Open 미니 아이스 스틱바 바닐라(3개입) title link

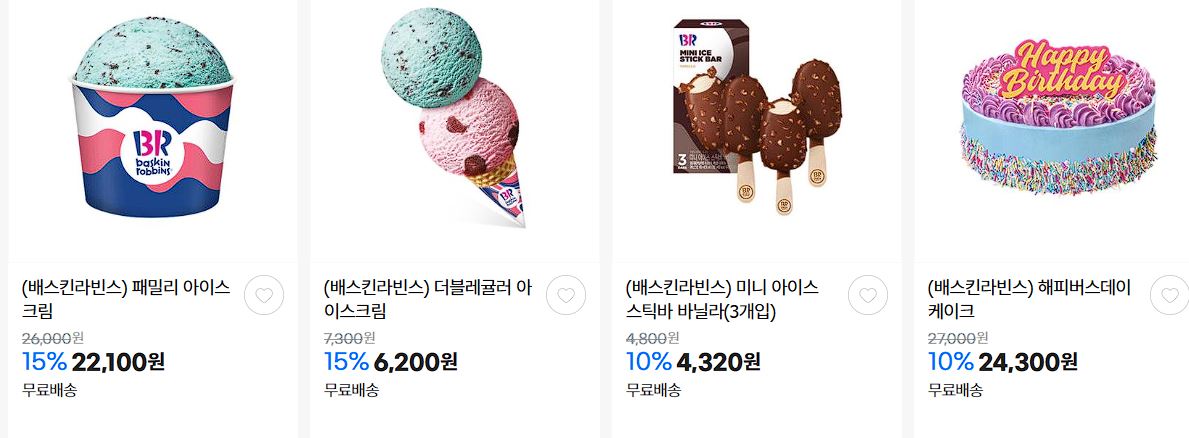coord(722,299)
